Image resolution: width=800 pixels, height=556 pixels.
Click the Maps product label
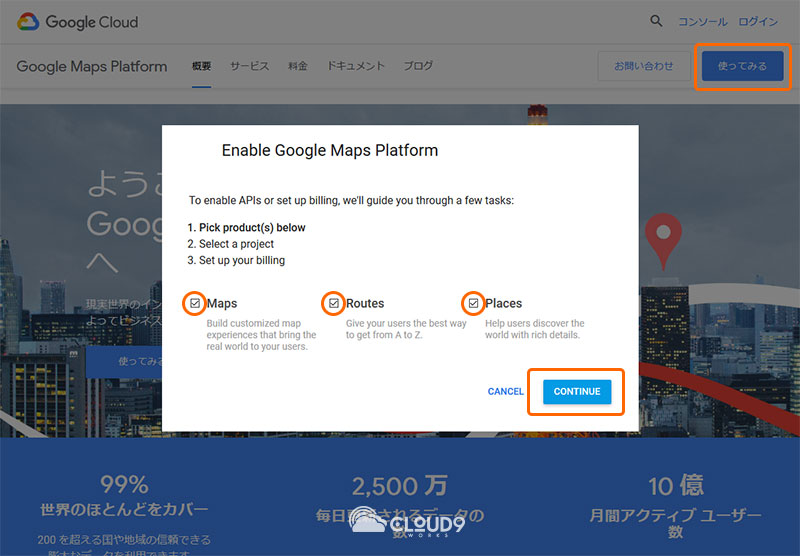pos(222,304)
